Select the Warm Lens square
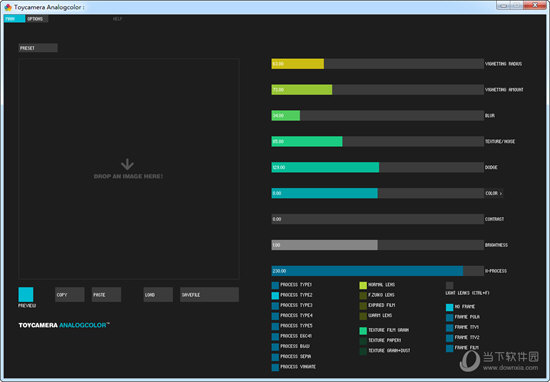This screenshot has width=550, height=382. point(363,316)
